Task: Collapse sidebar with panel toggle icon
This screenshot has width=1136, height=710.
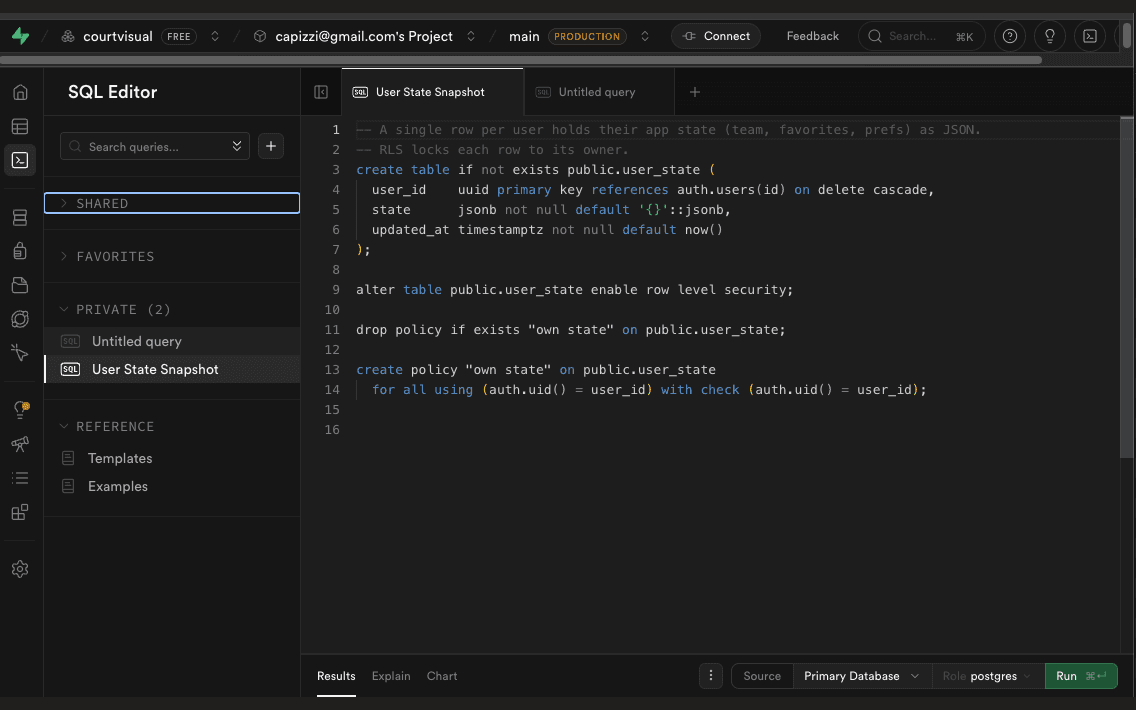Action: pos(321,92)
